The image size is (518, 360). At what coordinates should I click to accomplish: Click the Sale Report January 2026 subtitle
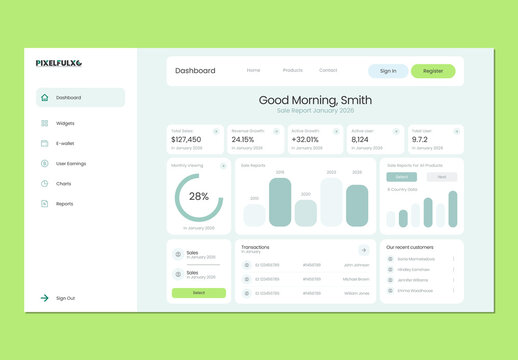315,110
